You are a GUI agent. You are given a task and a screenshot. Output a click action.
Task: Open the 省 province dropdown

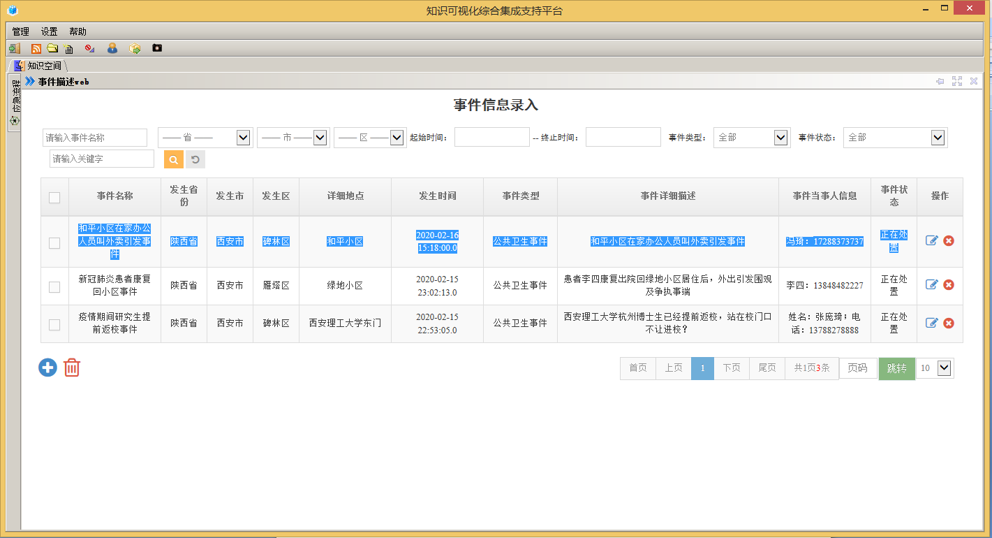tap(205, 137)
